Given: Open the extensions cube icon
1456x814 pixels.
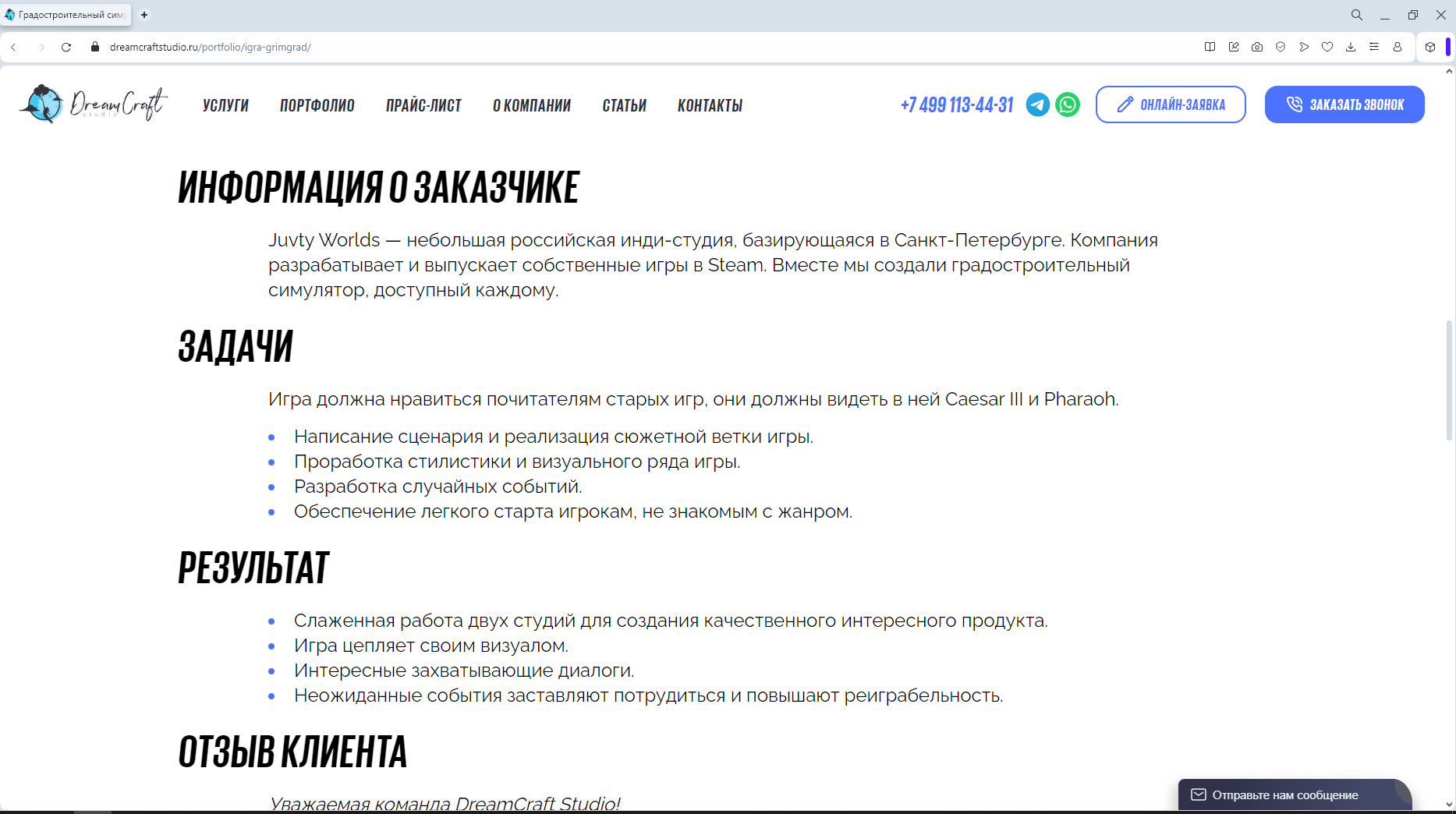Looking at the screenshot, I should tap(1430, 47).
